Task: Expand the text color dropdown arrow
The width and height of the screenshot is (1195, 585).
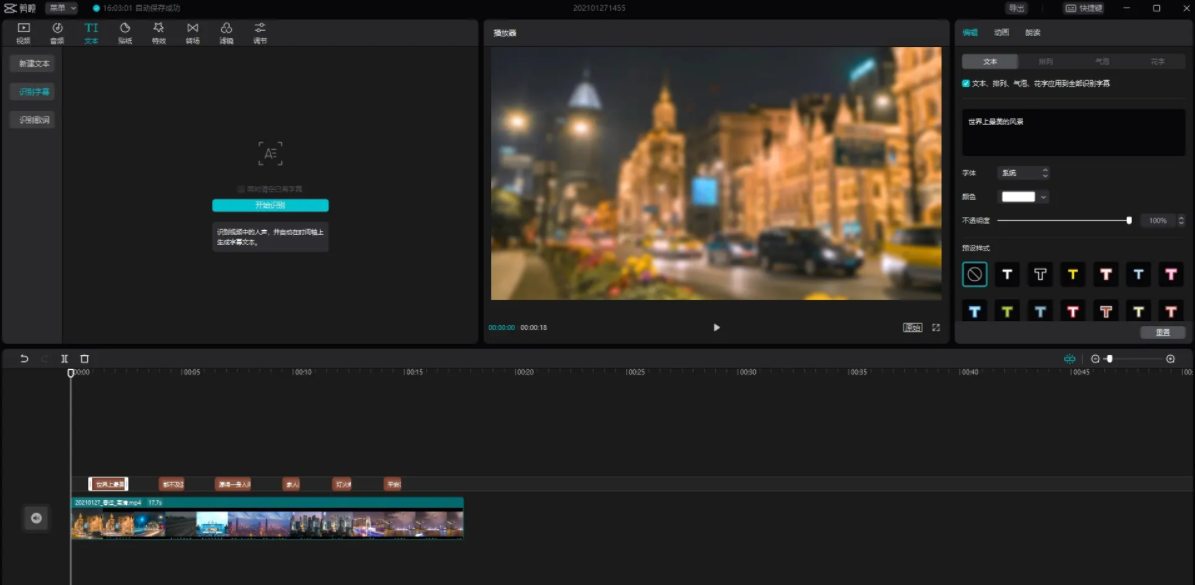Action: (x=1044, y=197)
